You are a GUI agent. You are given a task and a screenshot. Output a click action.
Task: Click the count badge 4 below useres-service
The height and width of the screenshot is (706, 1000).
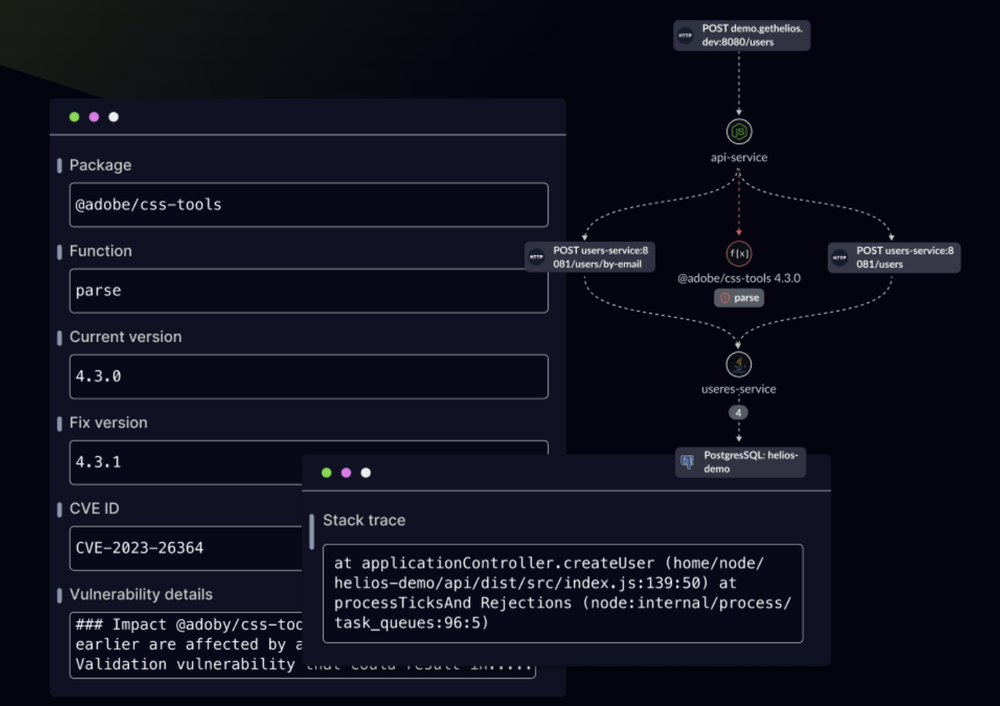pyautogui.click(x=738, y=413)
